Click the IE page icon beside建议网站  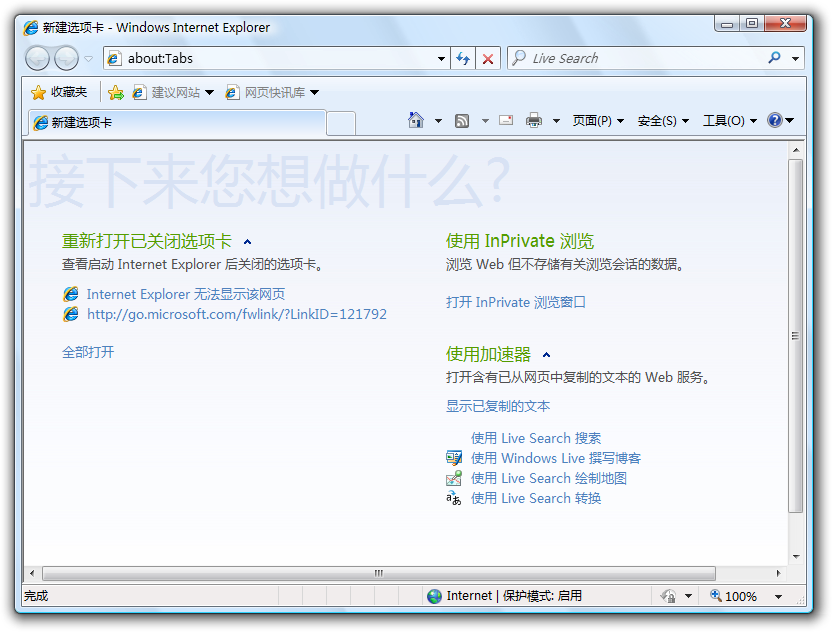pos(139,92)
